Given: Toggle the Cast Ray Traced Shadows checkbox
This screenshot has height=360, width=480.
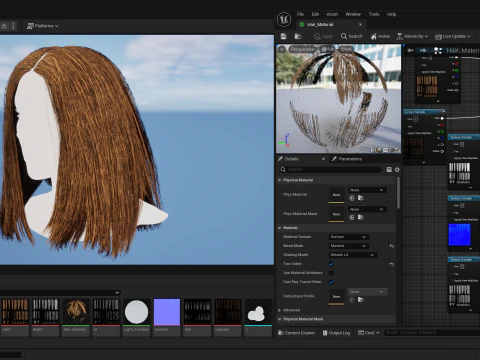Looking at the screenshot, I should 331,282.
